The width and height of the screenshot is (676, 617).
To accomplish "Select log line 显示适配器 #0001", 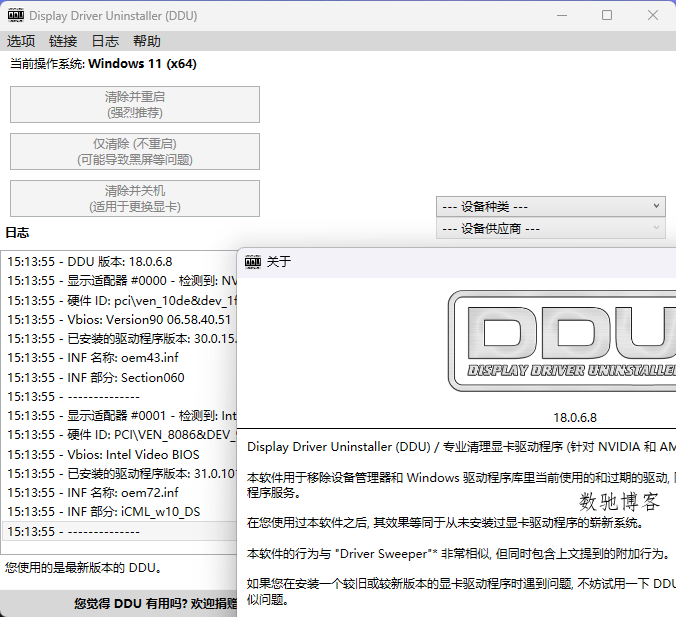I will tap(120, 415).
